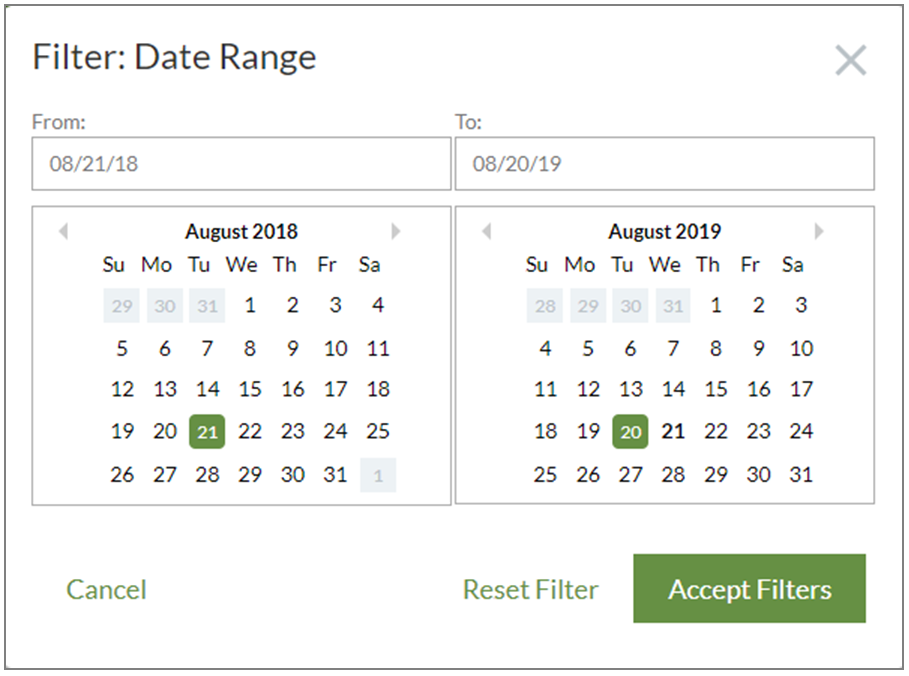Screen dimensions: 909x676
Task: Go to next month in To calendar
Action: 819,231
